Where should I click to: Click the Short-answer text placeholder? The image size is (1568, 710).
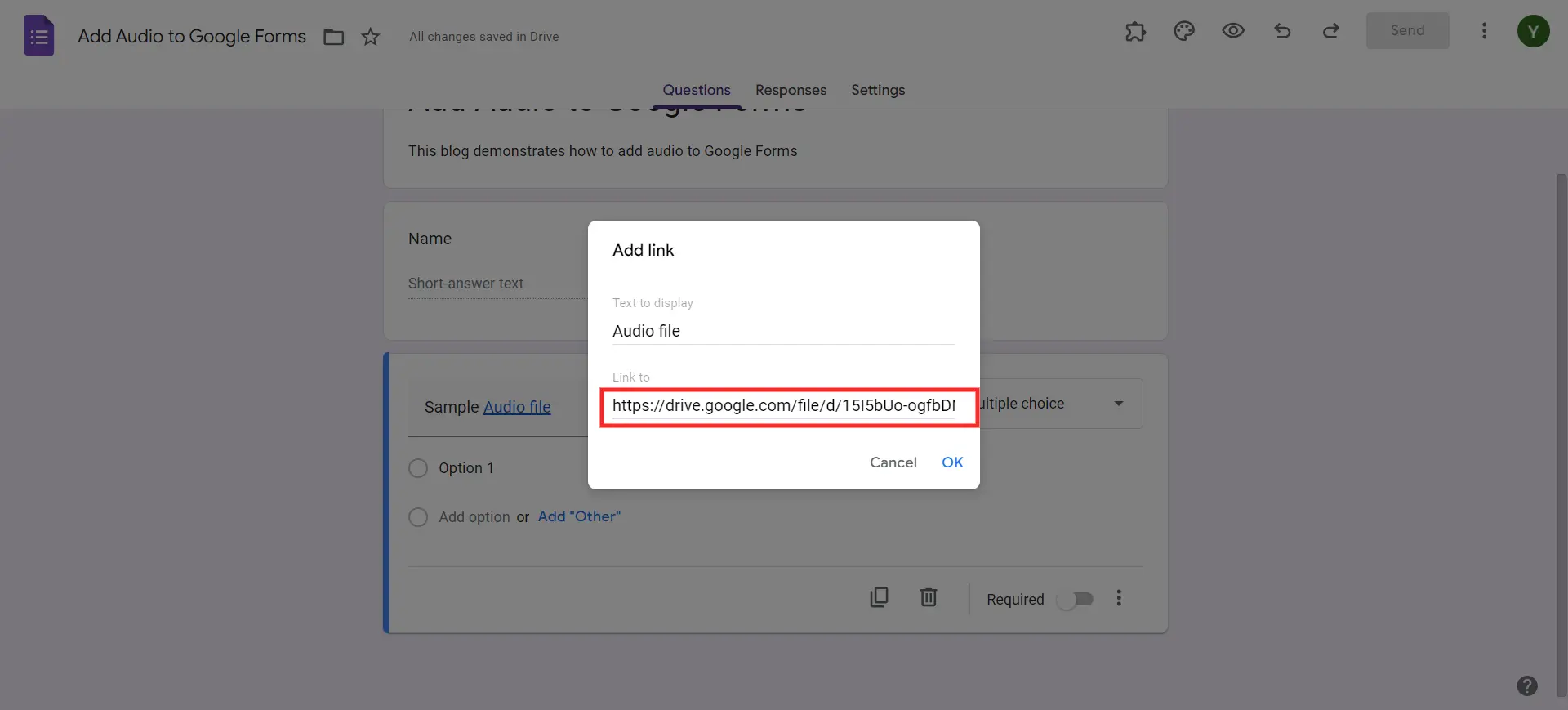click(465, 284)
